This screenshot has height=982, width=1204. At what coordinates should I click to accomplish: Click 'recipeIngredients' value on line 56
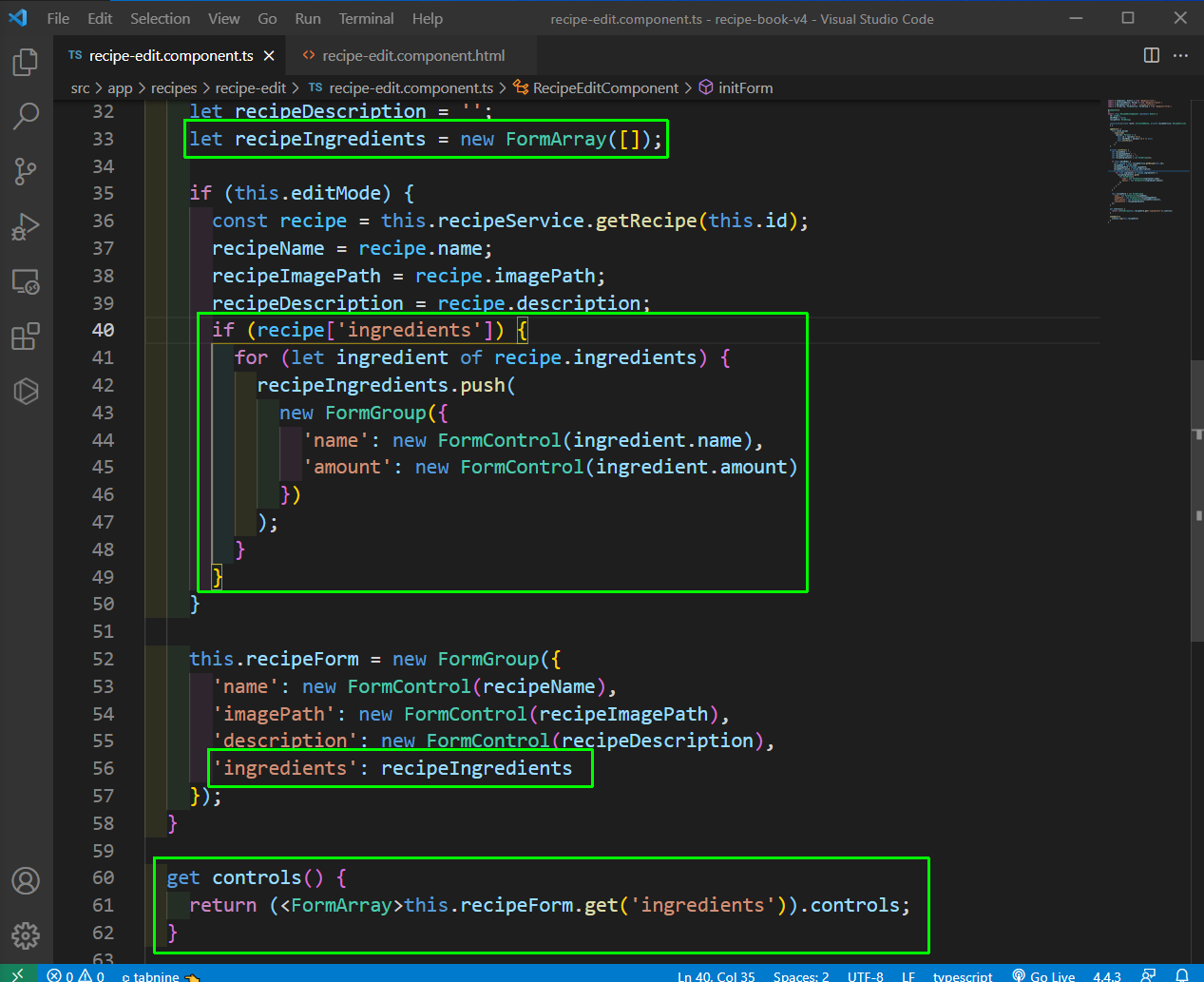477,768
